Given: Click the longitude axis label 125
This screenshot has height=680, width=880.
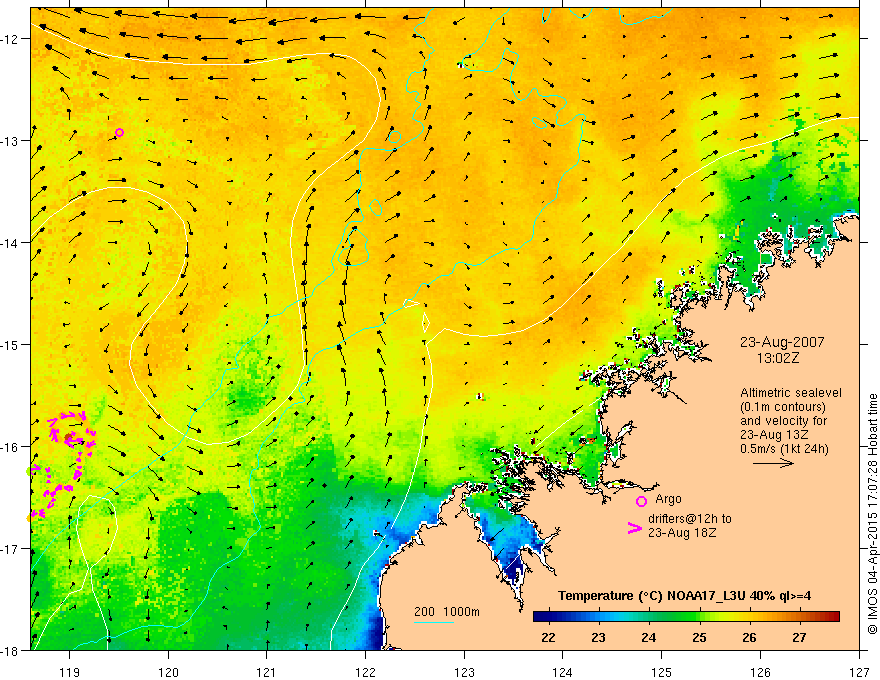Looking at the screenshot, I should click(x=662, y=672).
